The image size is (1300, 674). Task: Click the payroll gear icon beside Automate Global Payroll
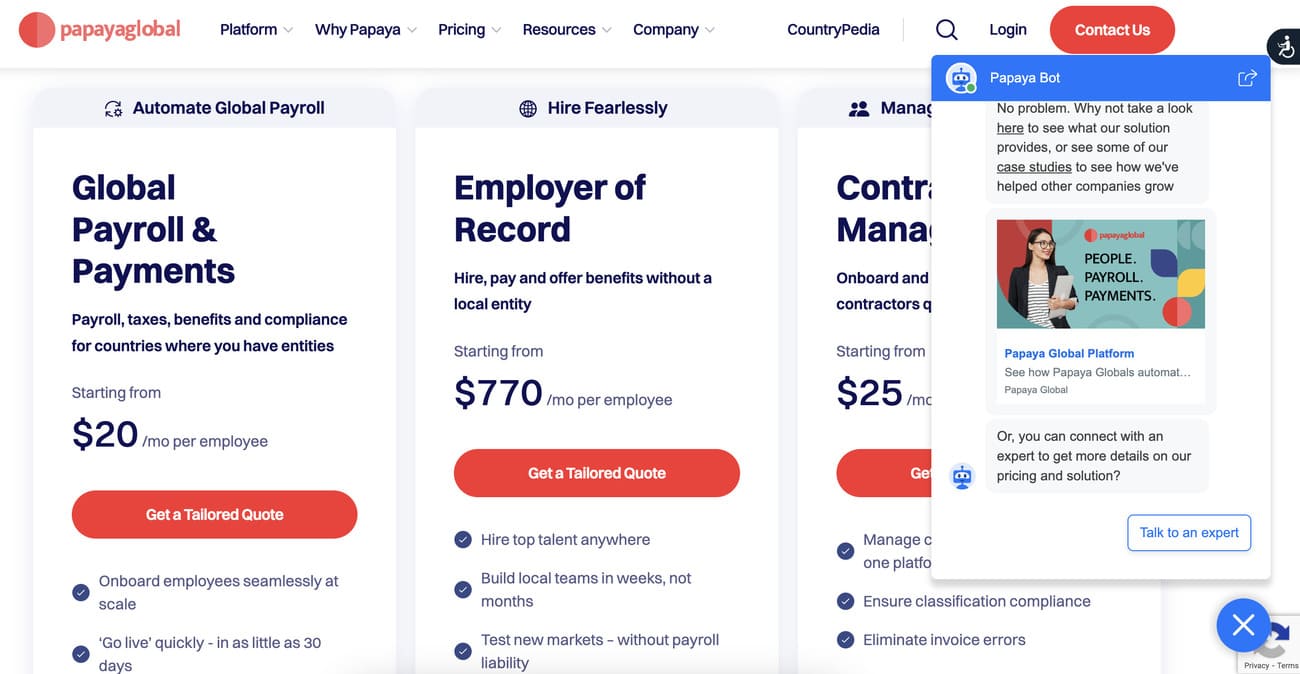(114, 109)
